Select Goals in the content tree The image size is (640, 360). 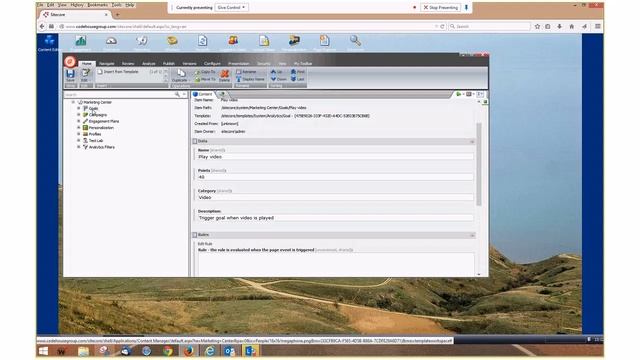[x=93, y=109]
